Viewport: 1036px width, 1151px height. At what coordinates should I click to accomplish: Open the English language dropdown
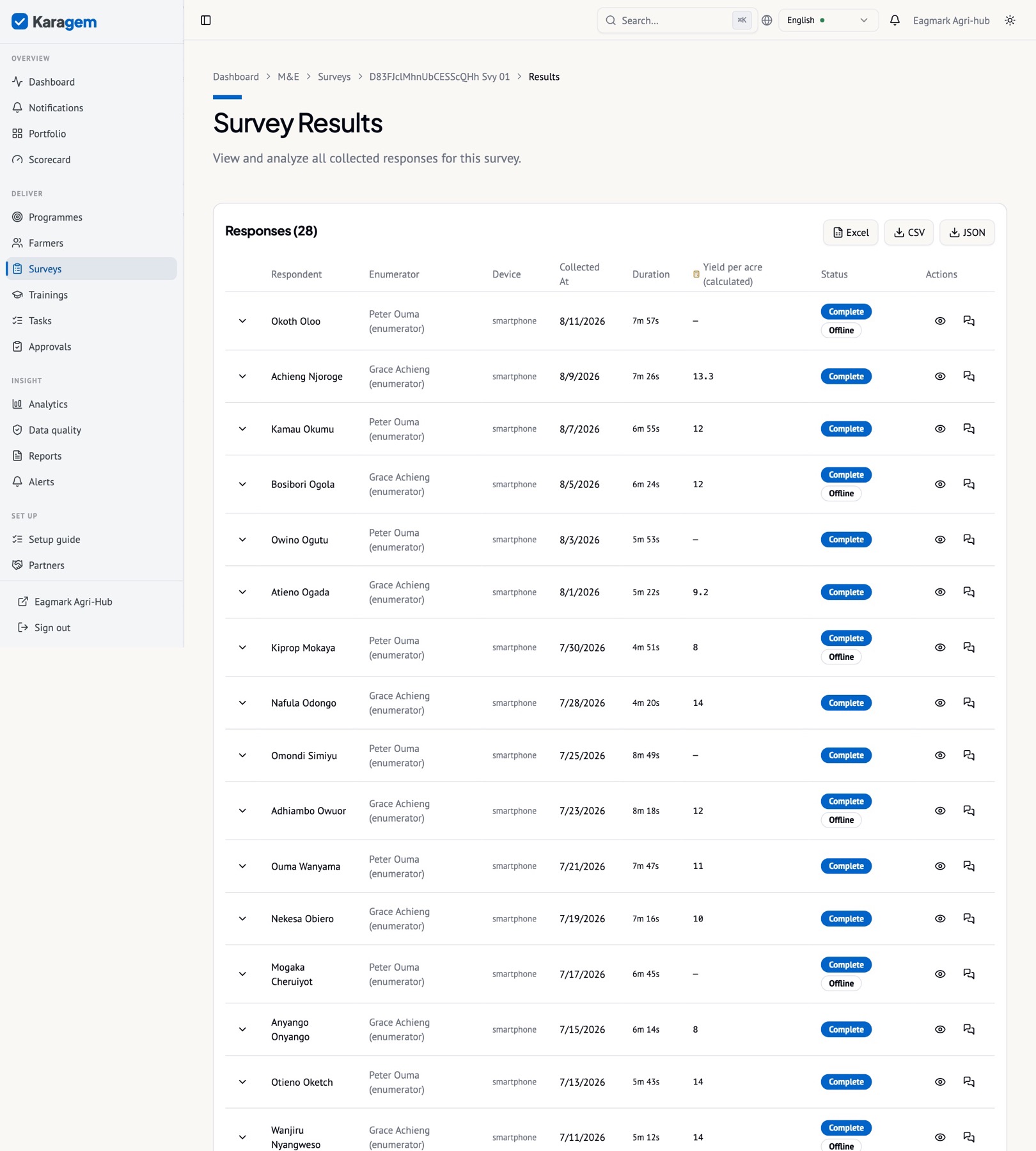[828, 20]
